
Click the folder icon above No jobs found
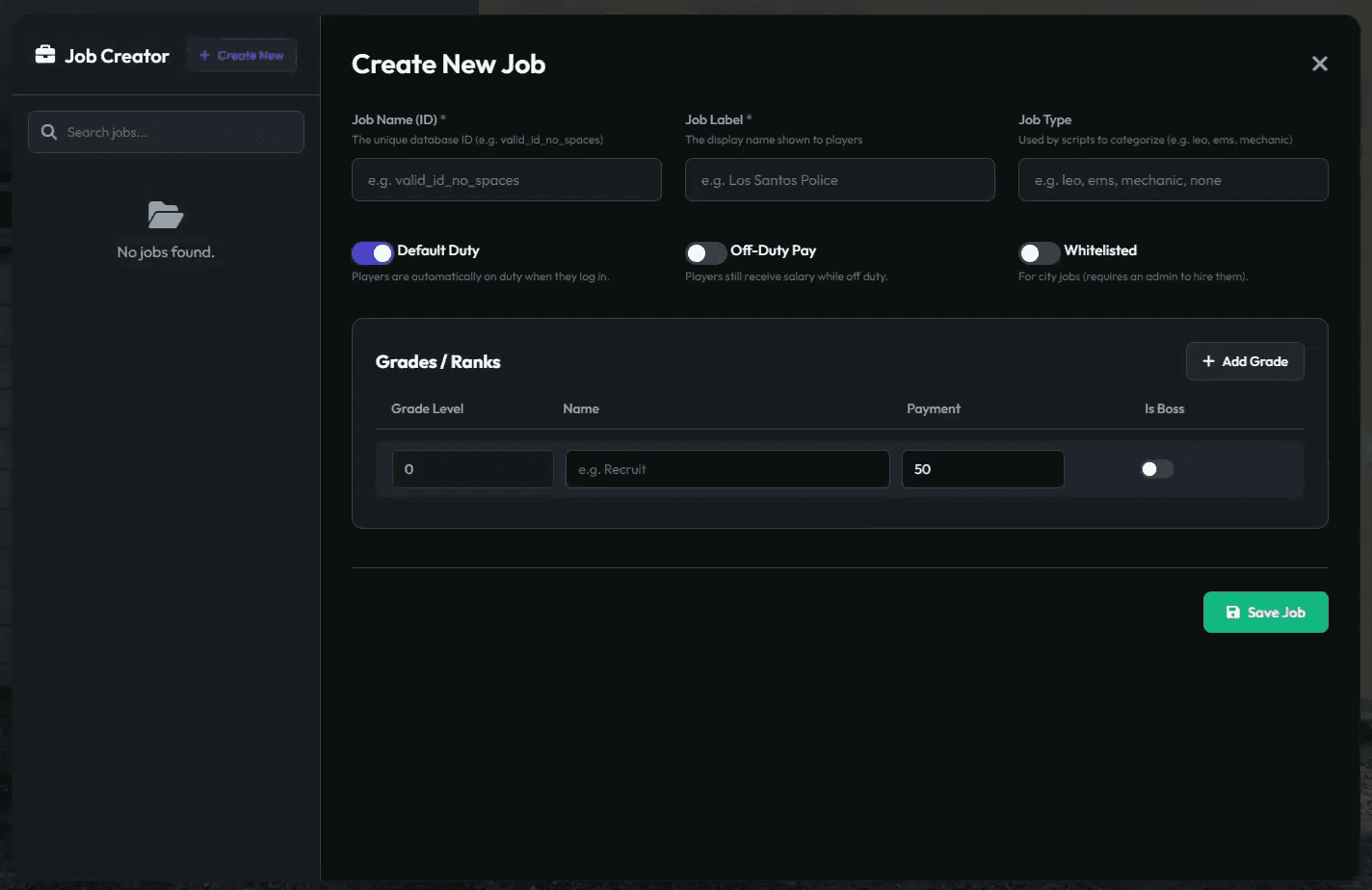166,215
